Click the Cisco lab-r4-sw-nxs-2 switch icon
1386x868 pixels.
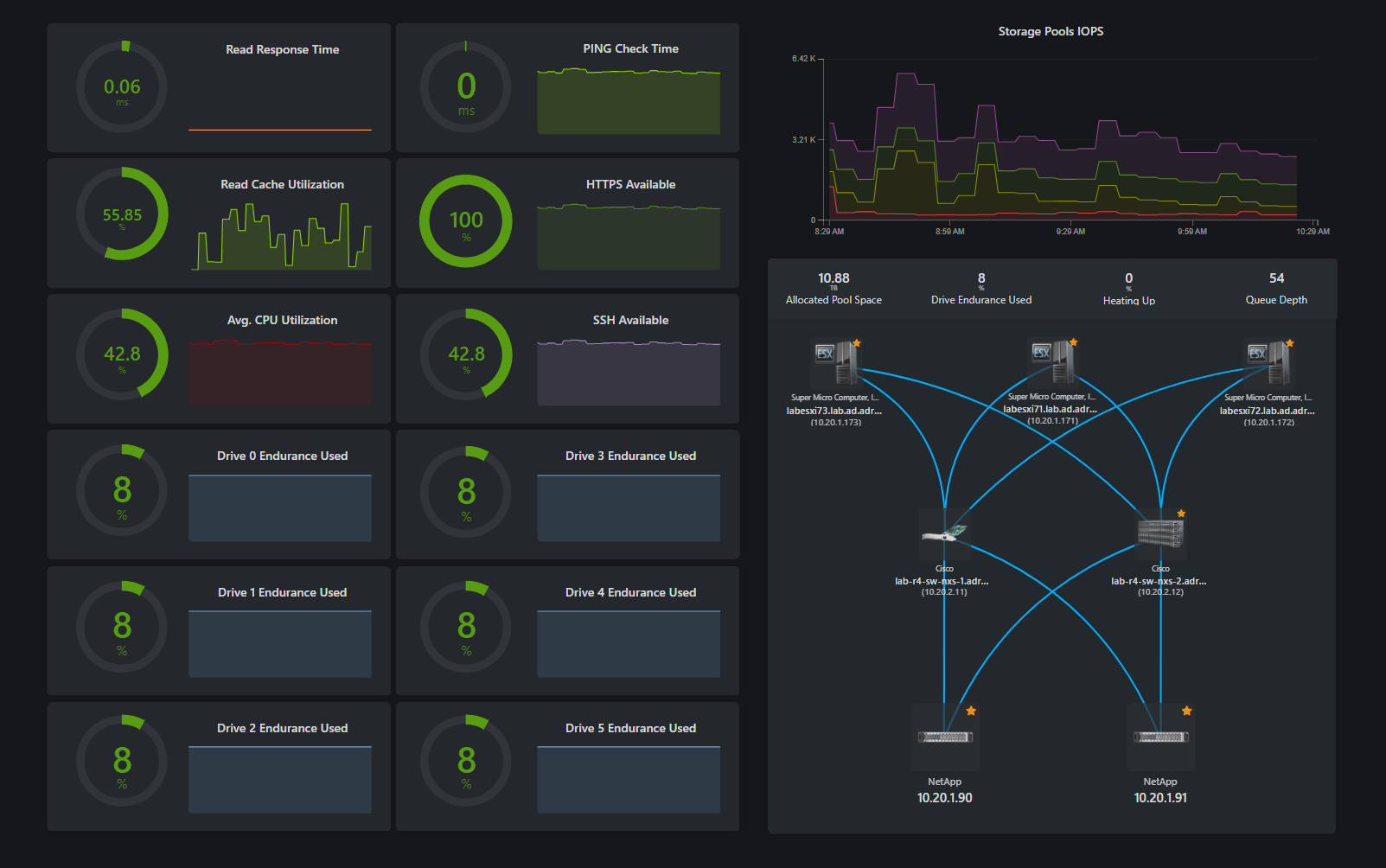1160,533
